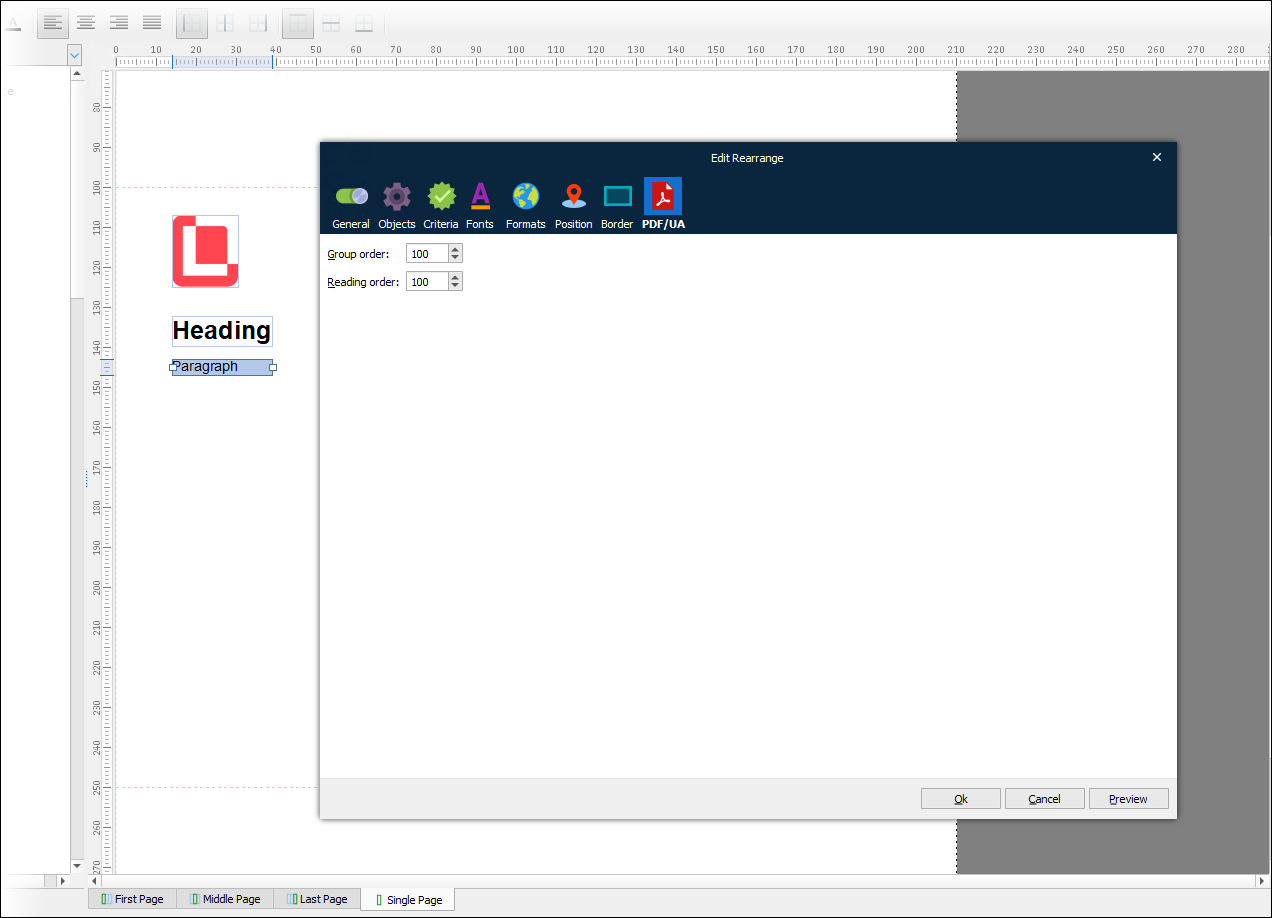Increase the Group order value
The image size is (1272, 918).
click(455, 249)
